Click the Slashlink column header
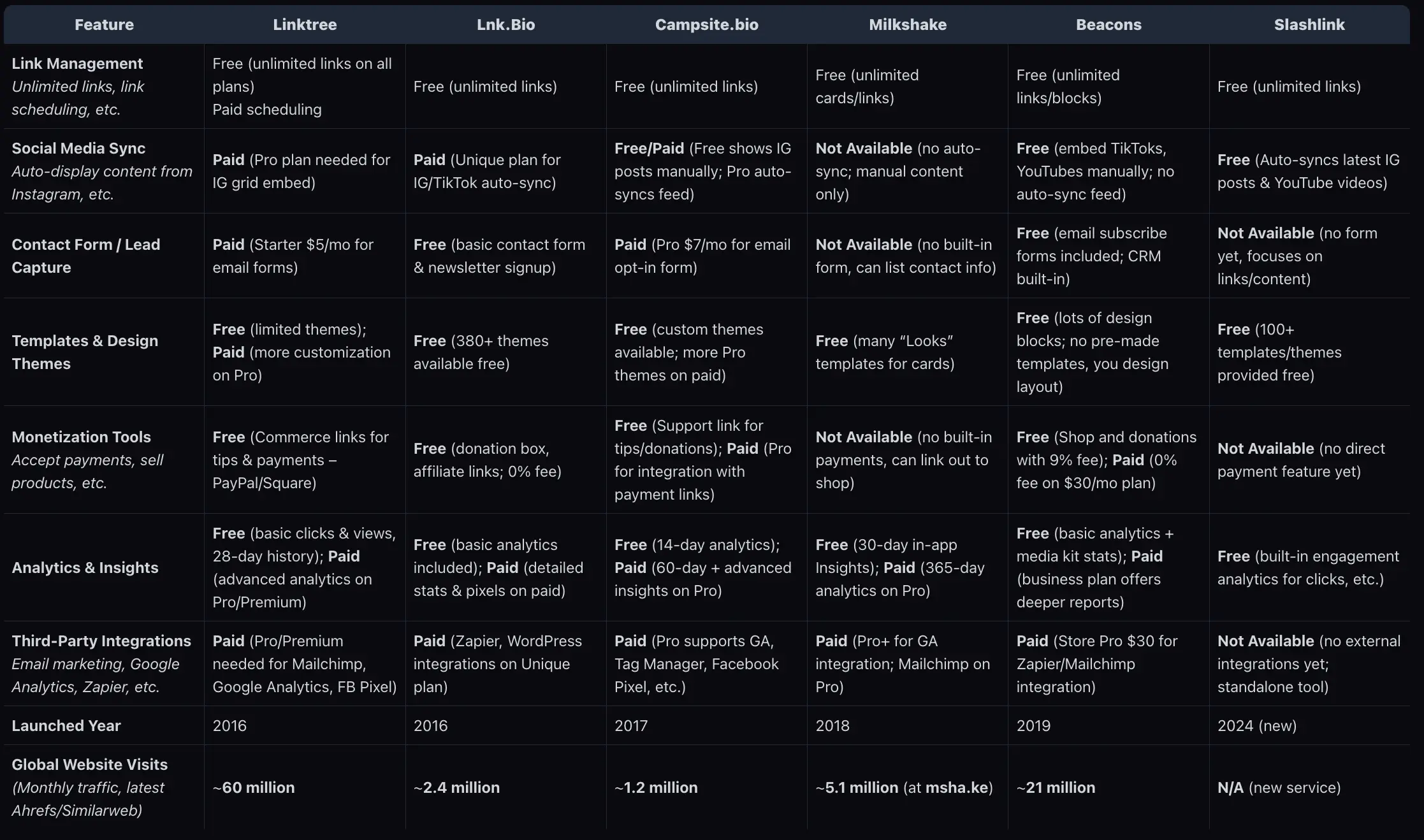 pyautogui.click(x=1309, y=25)
